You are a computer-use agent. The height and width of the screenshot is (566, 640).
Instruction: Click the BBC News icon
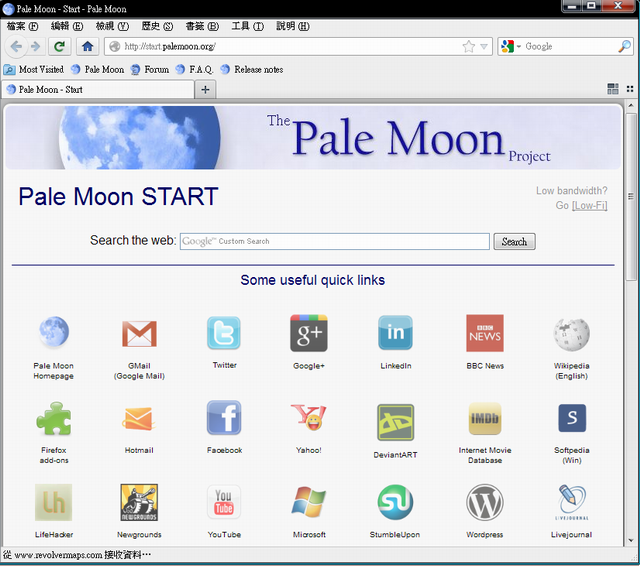[x=484, y=333]
